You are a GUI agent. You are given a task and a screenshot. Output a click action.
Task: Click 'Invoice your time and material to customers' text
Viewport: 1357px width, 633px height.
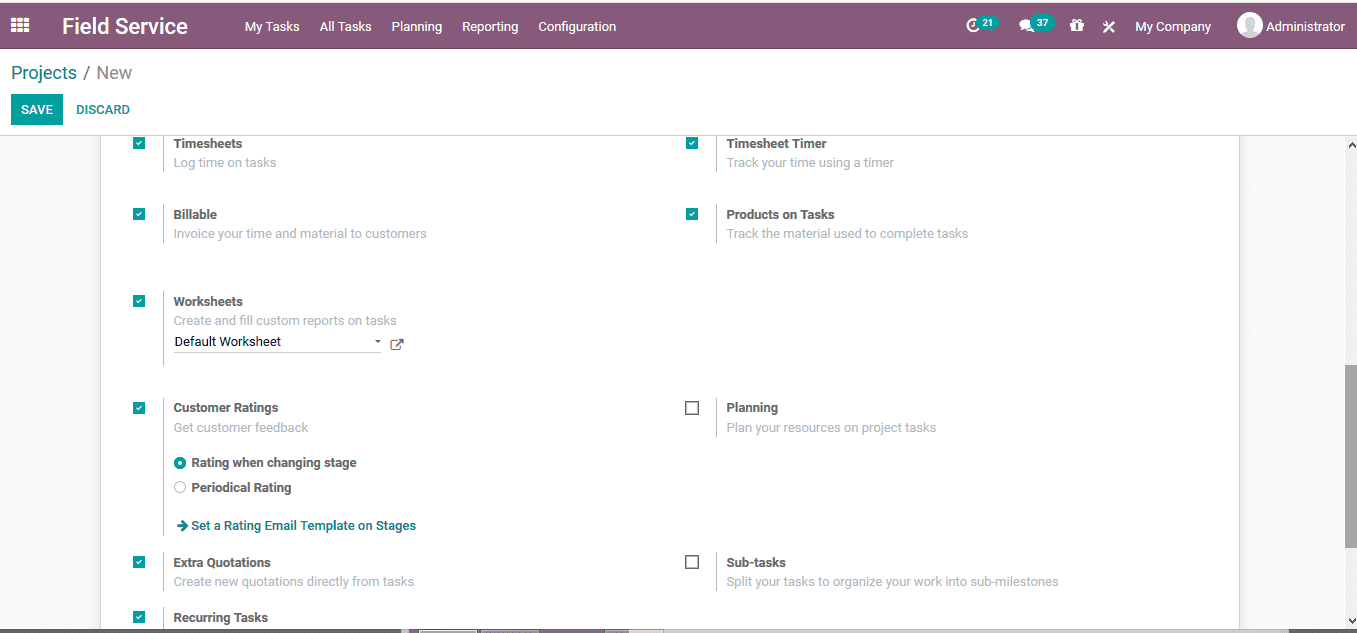[x=300, y=234]
